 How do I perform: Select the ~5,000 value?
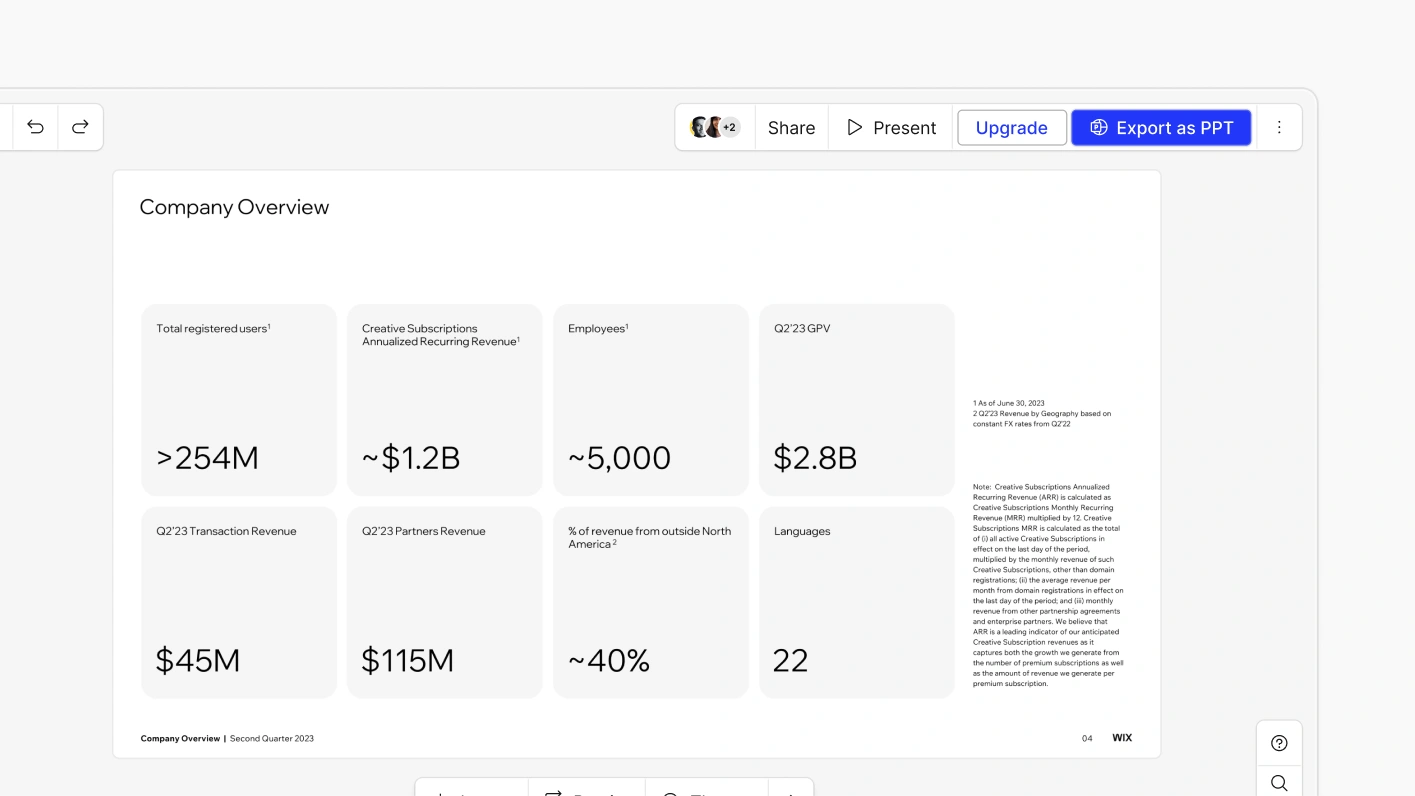[x=619, y=458]
